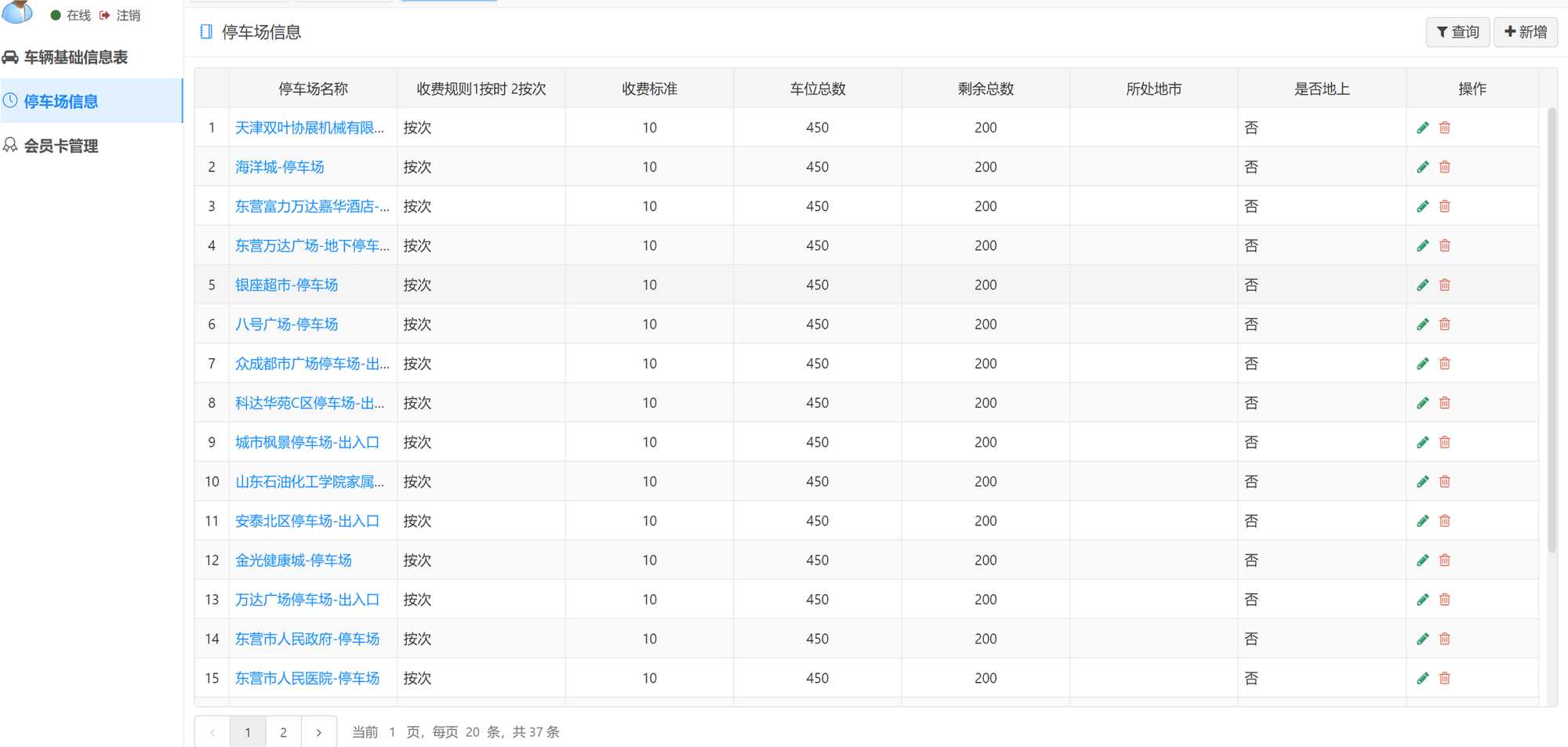Screen dimensions: 1568x747
Task: Delete row 9 城市枫景停车场 using trash icon
Action: click(1444, 442)
